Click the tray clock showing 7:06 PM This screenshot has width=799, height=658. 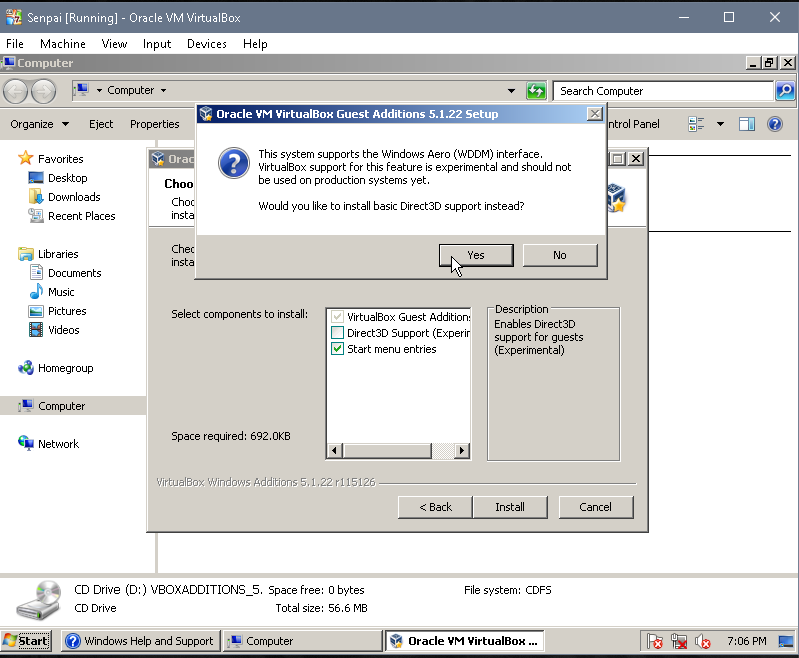pos(747,641)
